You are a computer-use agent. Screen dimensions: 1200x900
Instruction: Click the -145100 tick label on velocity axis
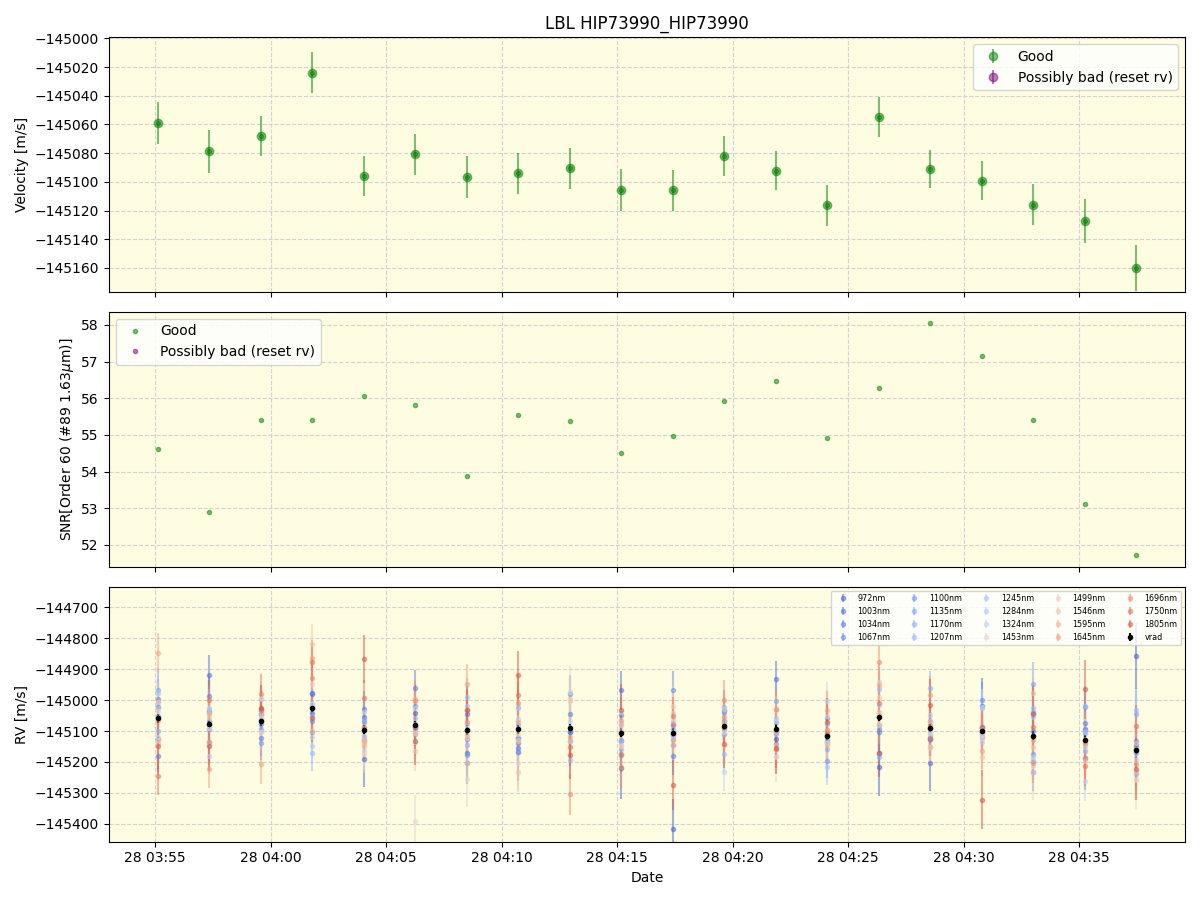click(68, 182)
